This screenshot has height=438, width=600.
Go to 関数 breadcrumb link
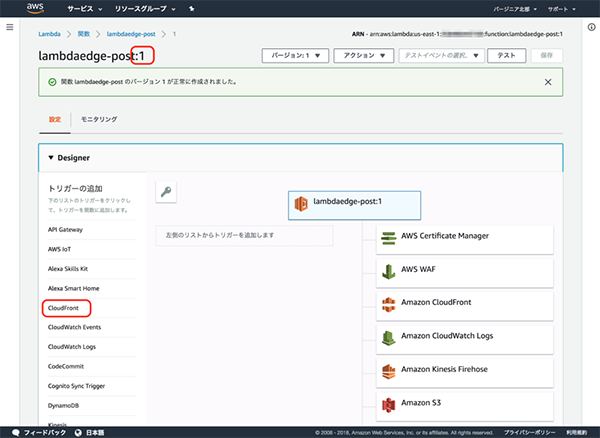pos(84,34)
